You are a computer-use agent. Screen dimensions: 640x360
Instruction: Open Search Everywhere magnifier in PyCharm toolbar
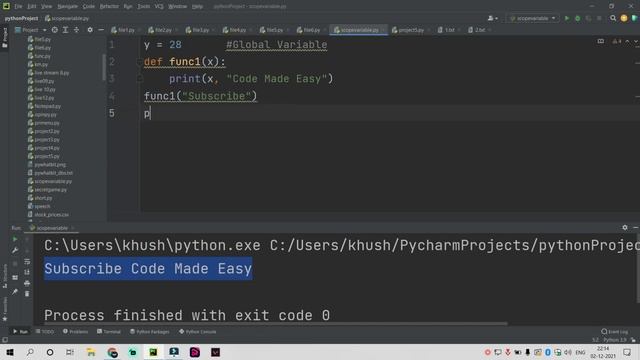point(613,18)
